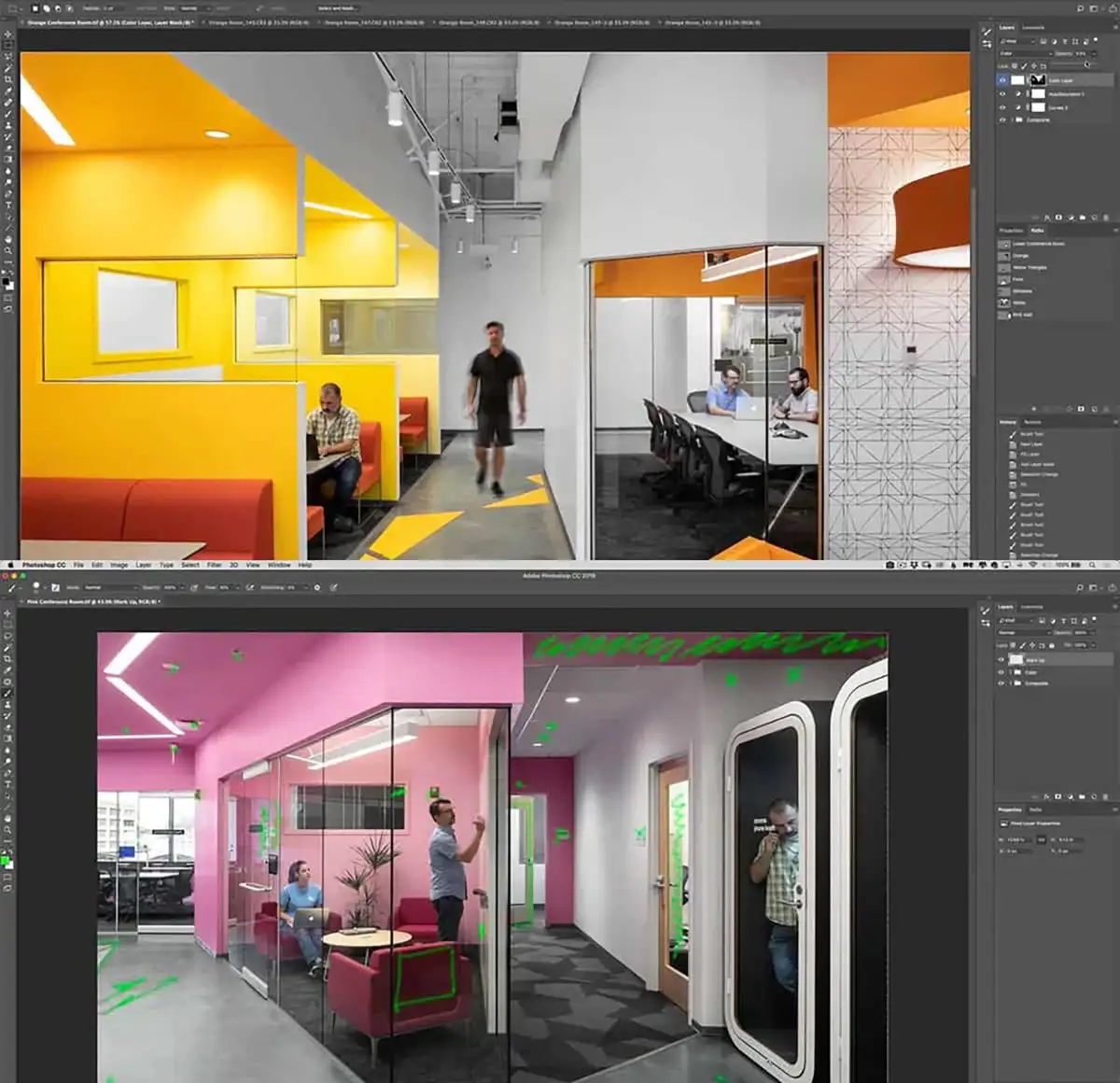This screenshot has height=1083, width=1120.
Task: Hide the Color group in lower Layers panel
Action: 1002,672
